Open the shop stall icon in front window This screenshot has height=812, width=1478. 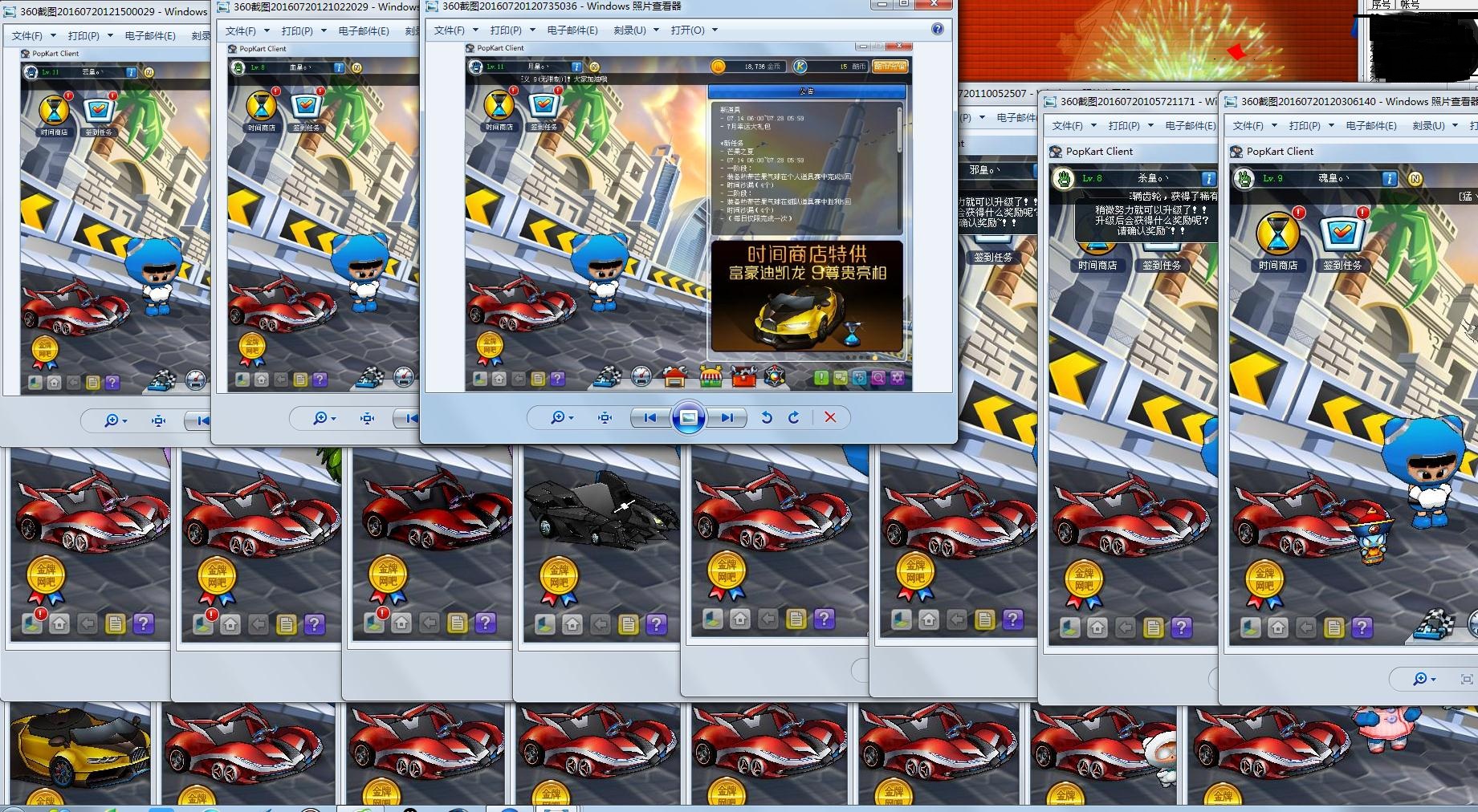tap(710, 376)
